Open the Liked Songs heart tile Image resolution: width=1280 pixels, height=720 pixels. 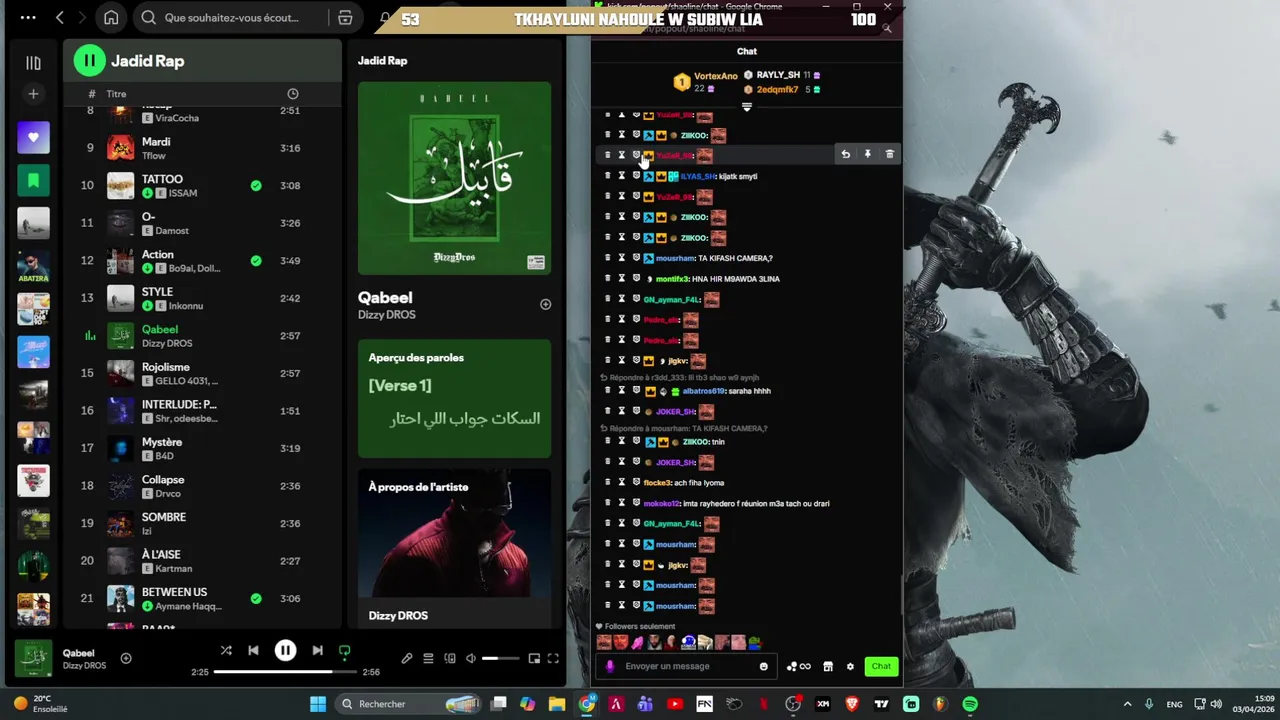[x=33, y=137]
